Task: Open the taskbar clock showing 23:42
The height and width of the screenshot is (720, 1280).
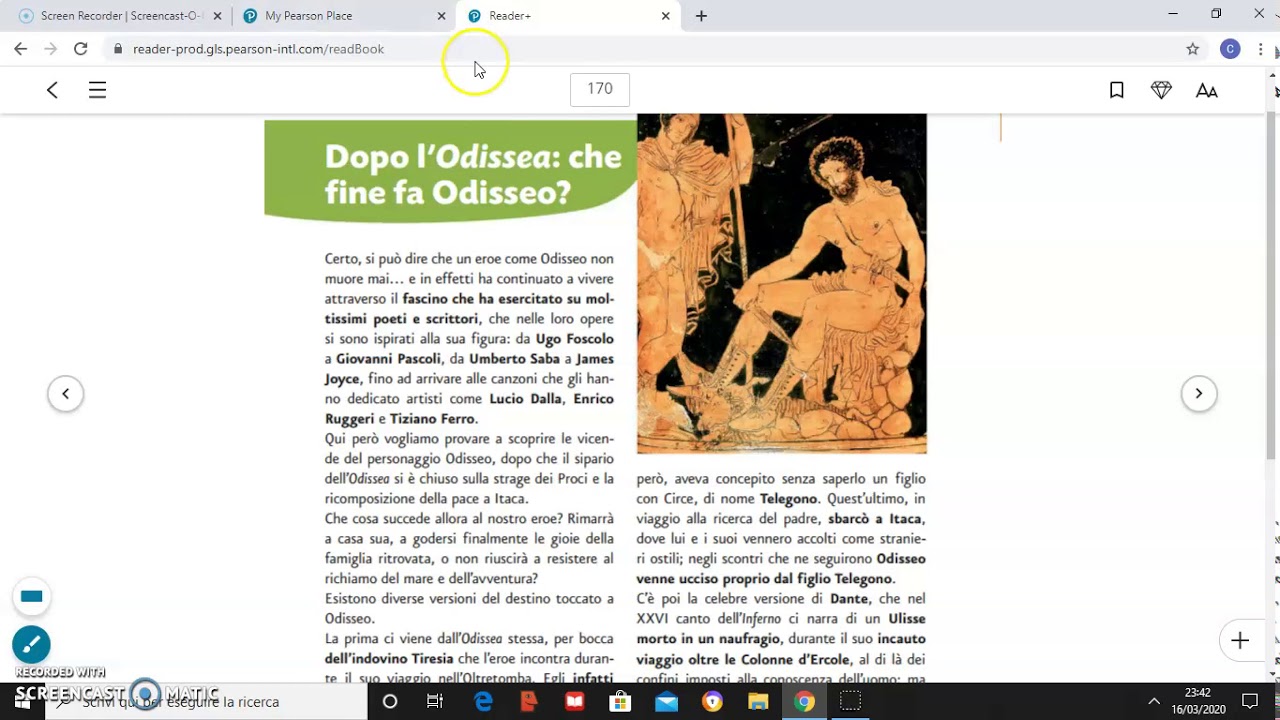Action: (x=1198, y=701)
